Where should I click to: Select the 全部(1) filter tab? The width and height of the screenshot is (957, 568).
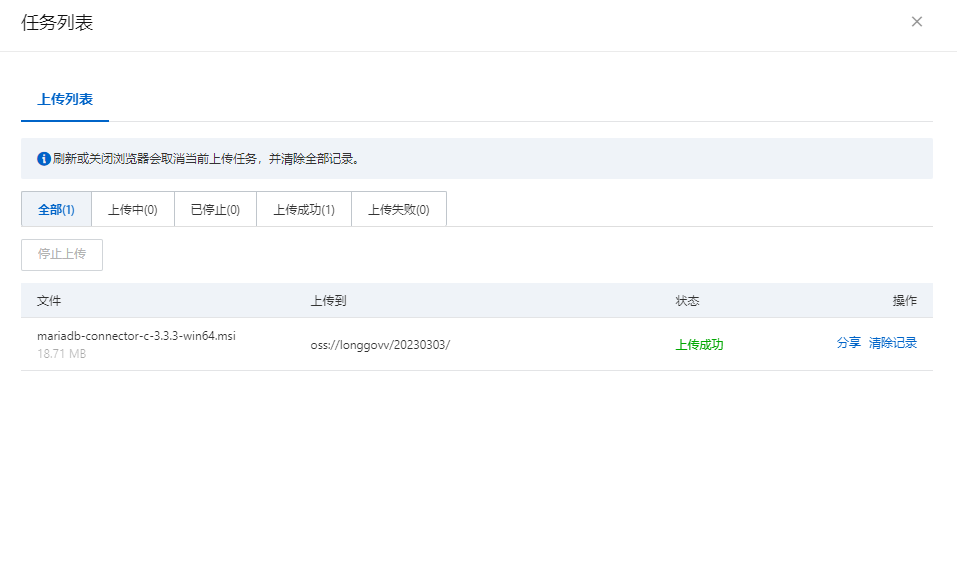pos(56,209)
